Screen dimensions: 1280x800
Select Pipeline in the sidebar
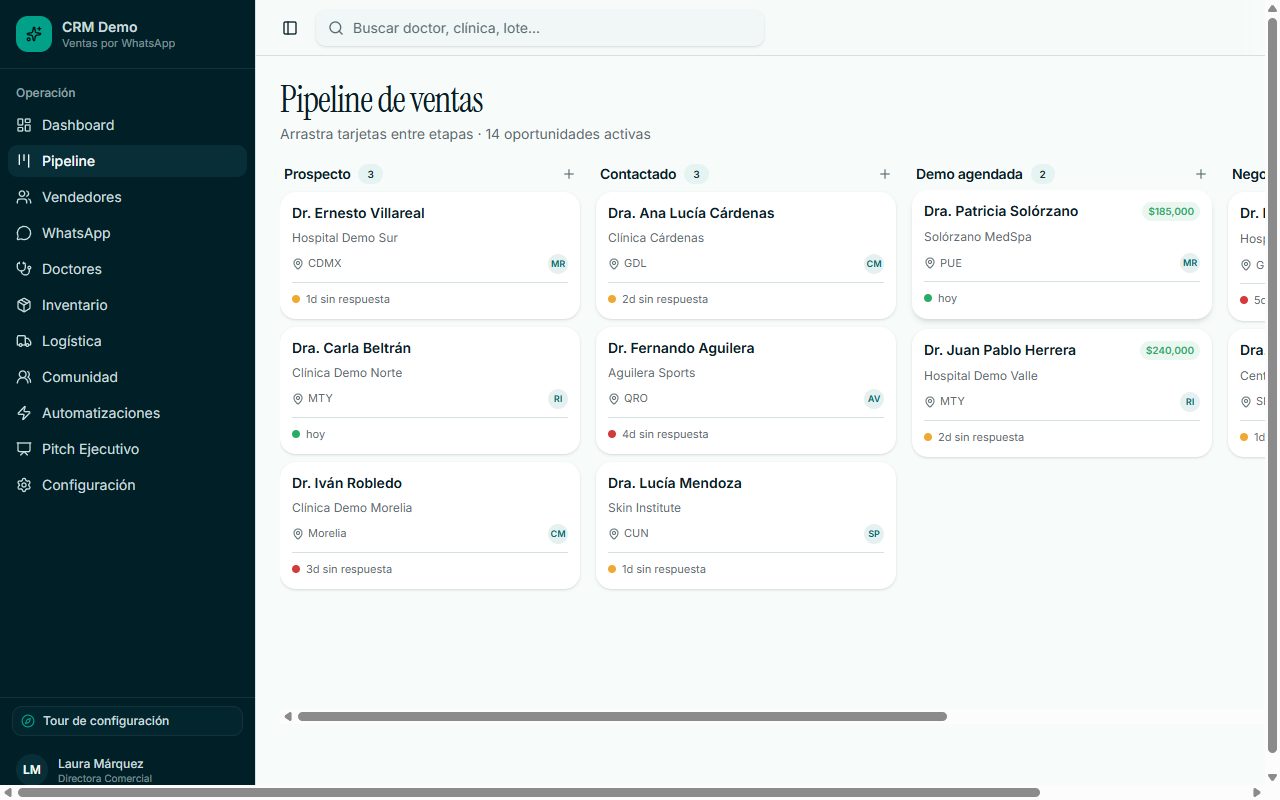click(127, 161)
